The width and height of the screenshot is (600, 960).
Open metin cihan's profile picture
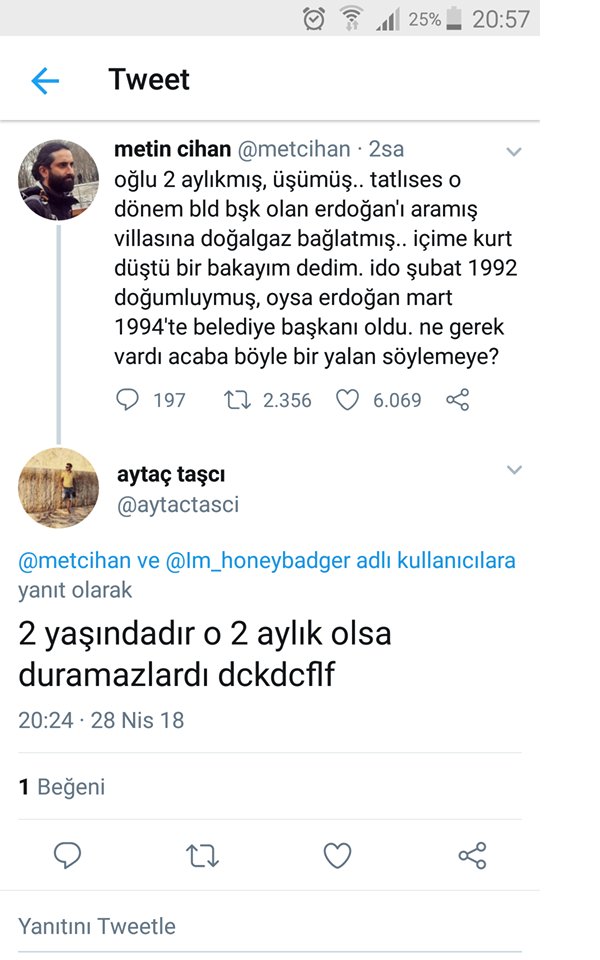(58, 180)
